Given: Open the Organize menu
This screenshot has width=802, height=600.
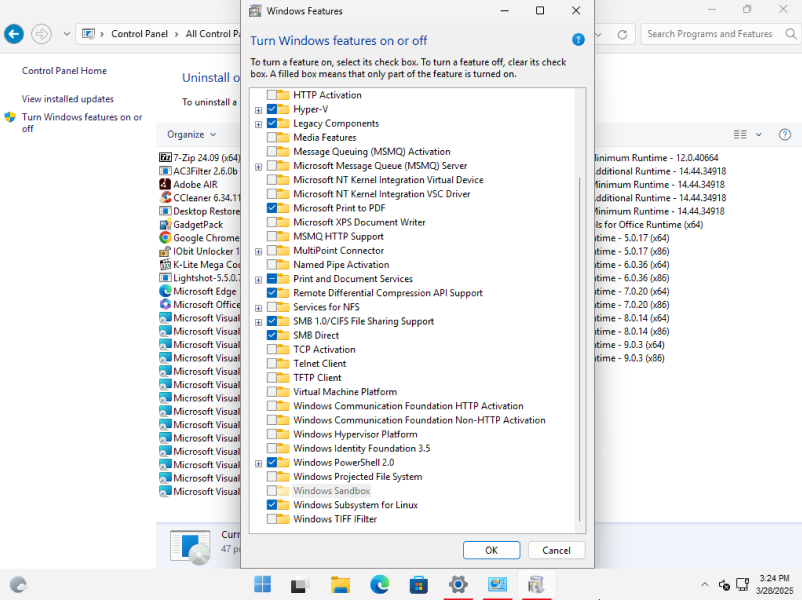Looking at the screenshot, I should tap(191, 135).
